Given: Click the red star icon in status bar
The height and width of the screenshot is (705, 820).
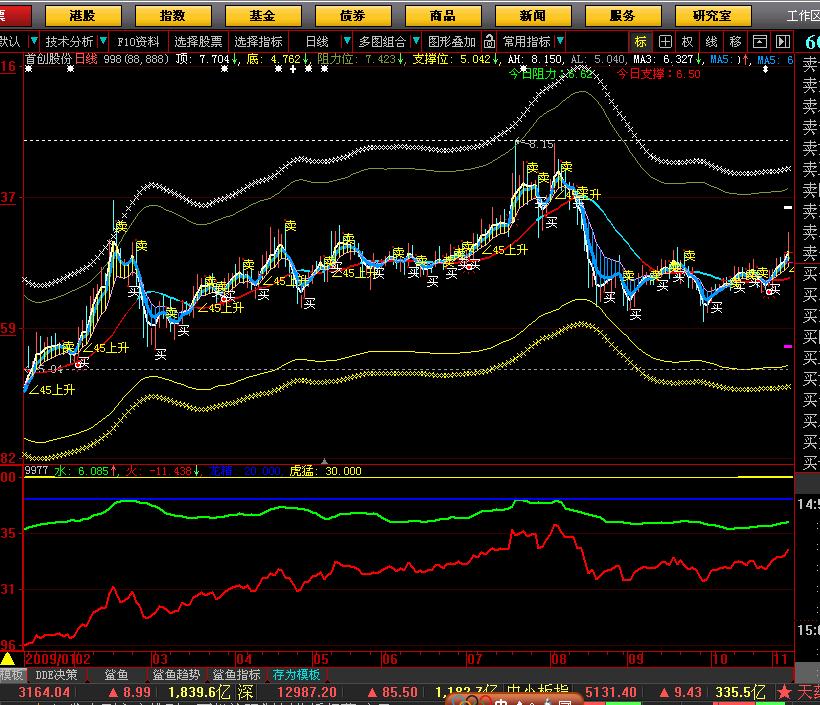Looking at the screenshot, I should tap(783, 692).
